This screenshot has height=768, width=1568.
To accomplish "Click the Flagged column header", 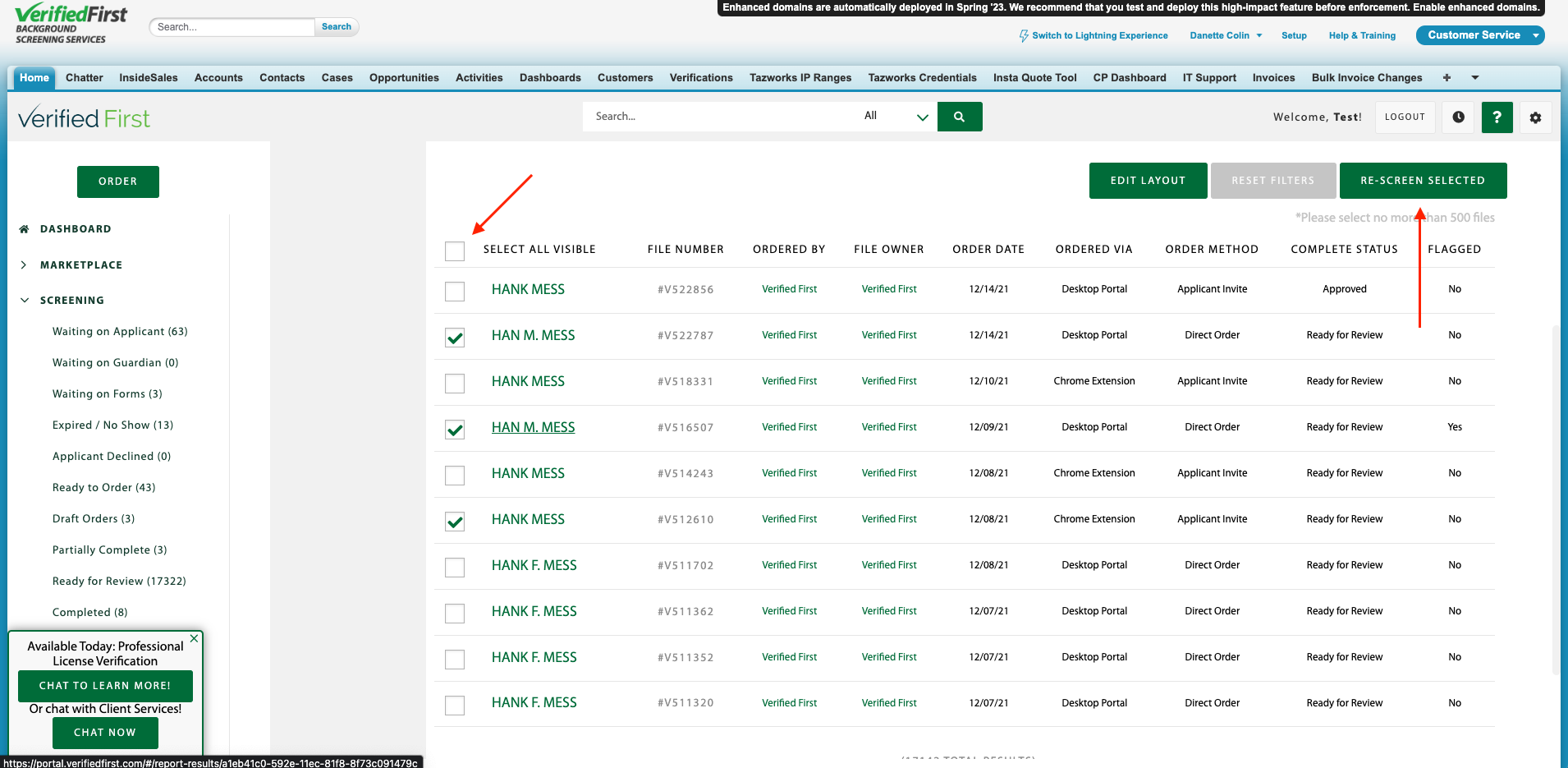I will [1454, 250].
